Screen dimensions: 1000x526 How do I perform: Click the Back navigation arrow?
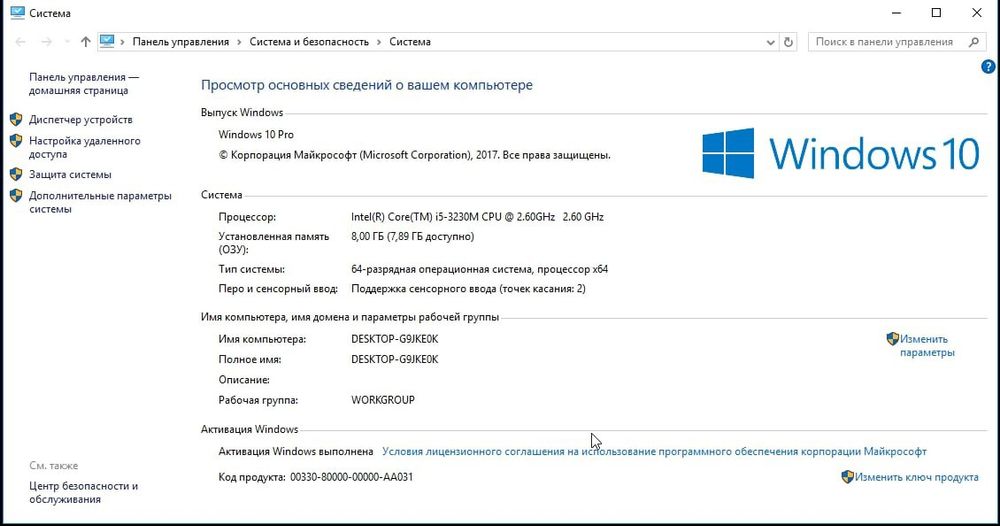20,42
